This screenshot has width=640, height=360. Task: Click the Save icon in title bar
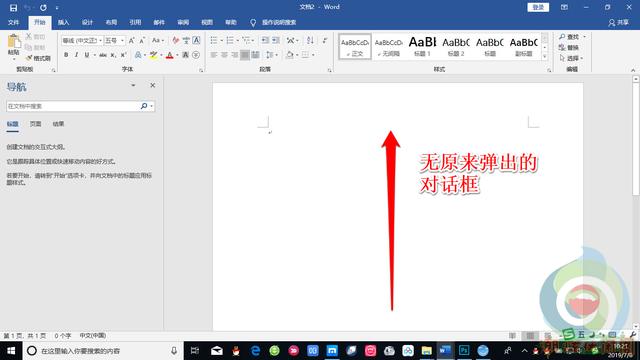click(13, 7)
